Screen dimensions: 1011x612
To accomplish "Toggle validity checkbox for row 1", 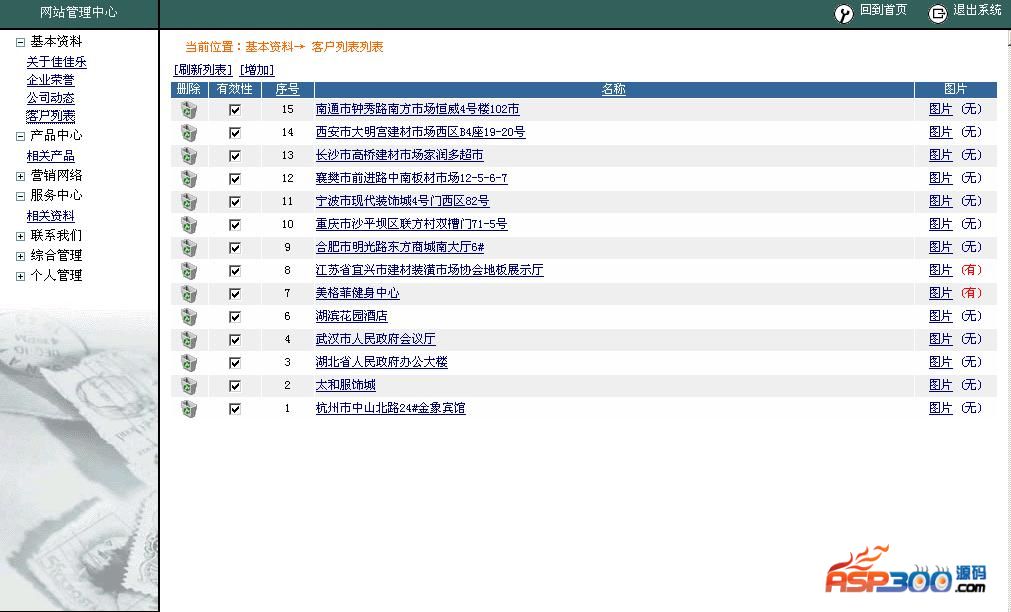I will pos(235,409).
